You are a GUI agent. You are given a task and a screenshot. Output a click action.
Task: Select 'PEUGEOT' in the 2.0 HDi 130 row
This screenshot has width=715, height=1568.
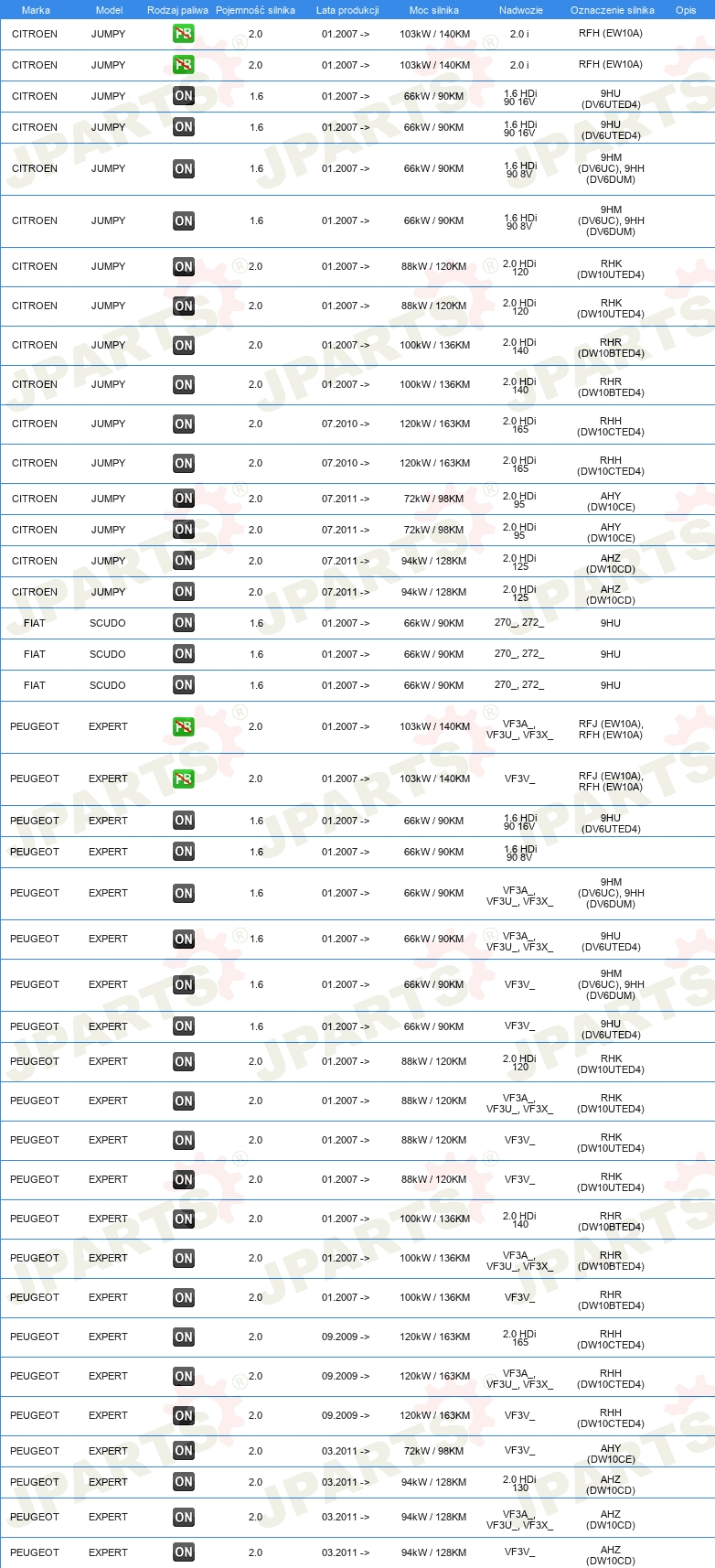coord(35,1482)
